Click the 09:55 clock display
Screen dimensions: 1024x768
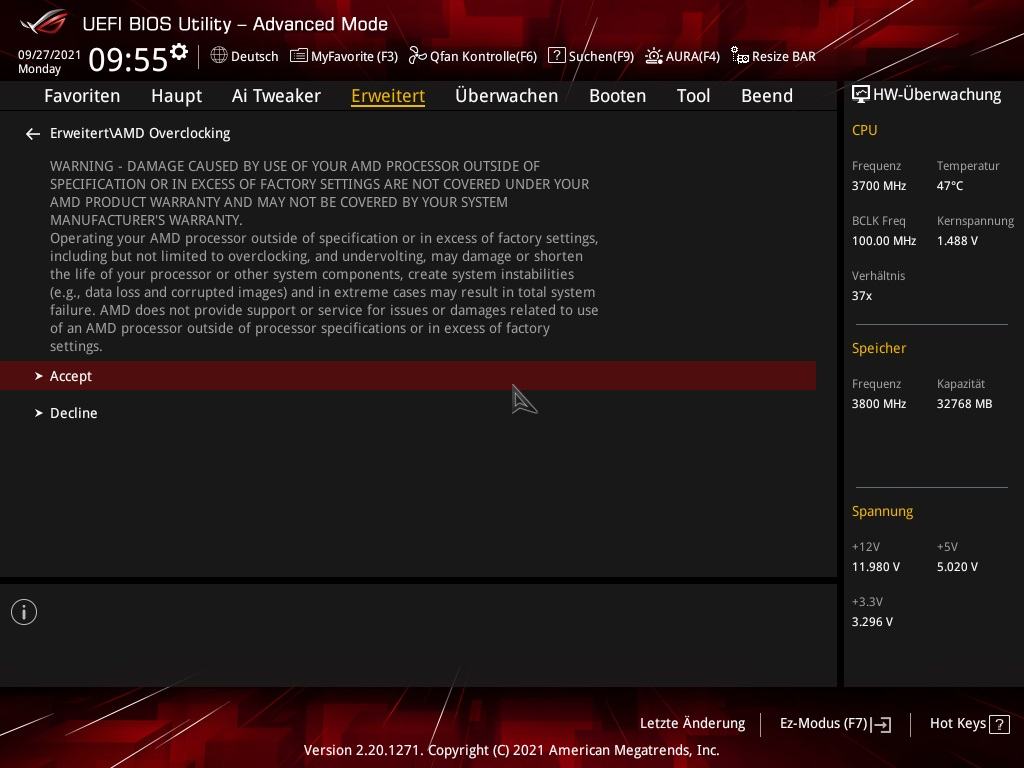point(128,59)
